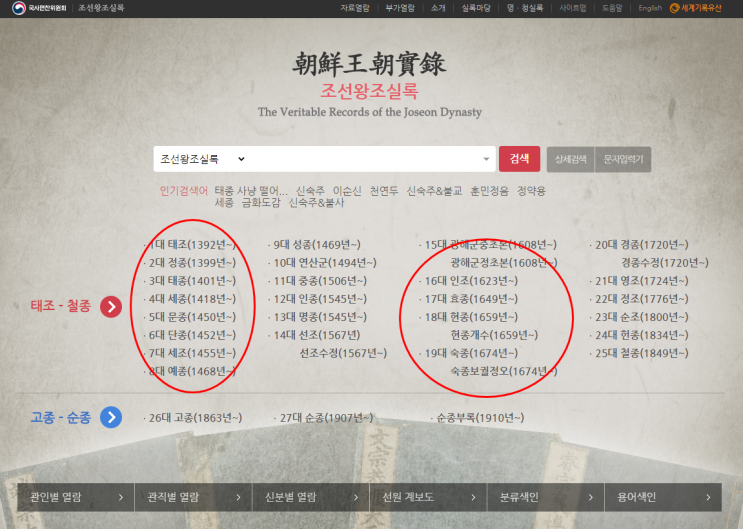Open 선조수정(1567년~) records
Screen dimensions: 743x529
(x=344, y=353)
